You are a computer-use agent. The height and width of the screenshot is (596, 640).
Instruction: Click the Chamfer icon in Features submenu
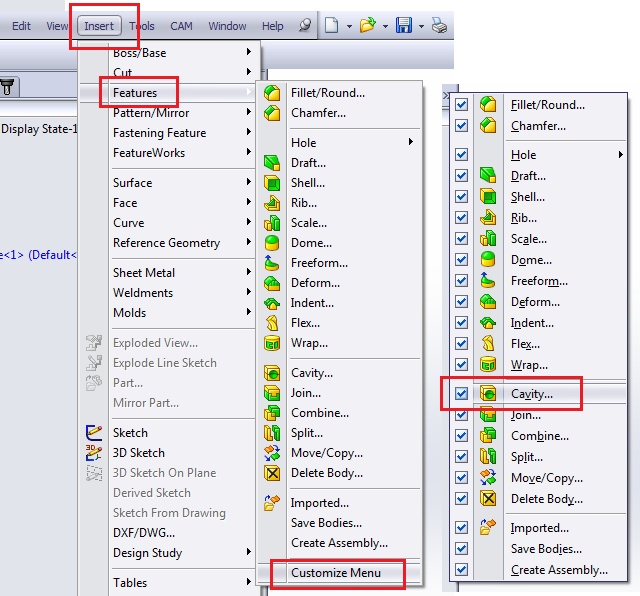point(272,113)
